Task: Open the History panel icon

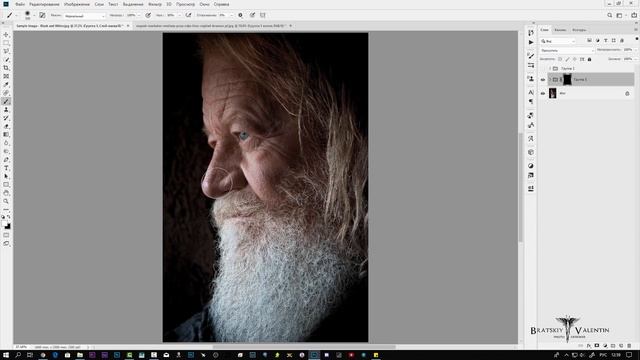Action: point(531,33)
